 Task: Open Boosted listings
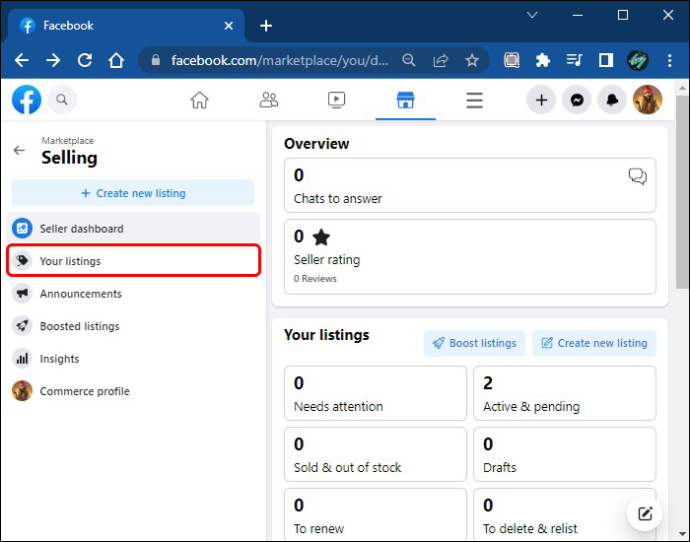pyautogui.click(x=133, y=326)
